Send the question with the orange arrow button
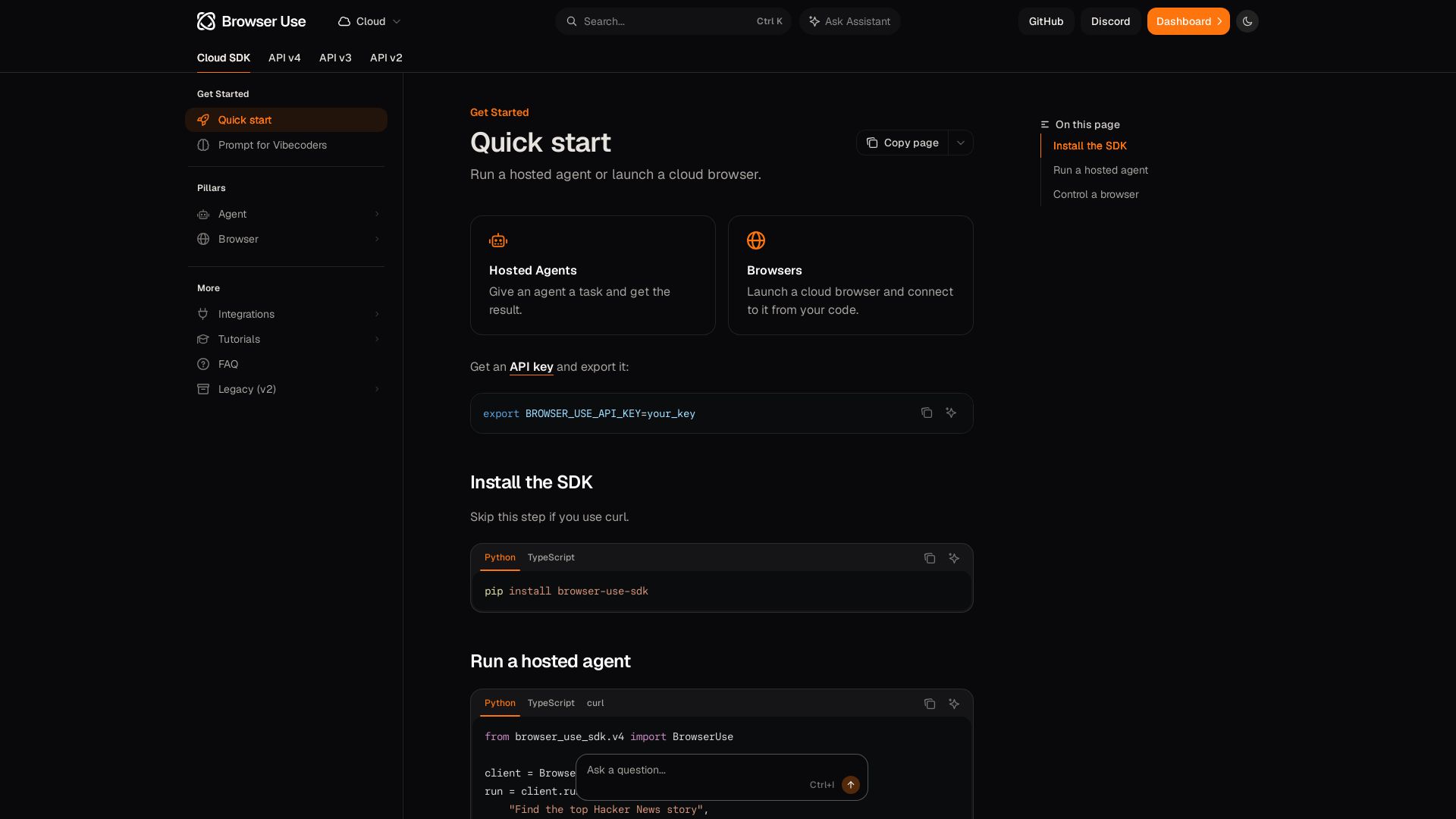 [851, 784]
